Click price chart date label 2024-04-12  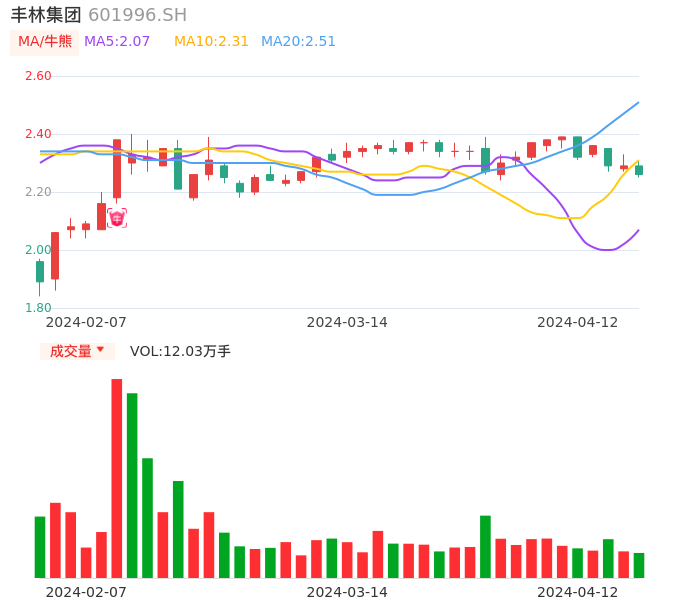[578, 322]
